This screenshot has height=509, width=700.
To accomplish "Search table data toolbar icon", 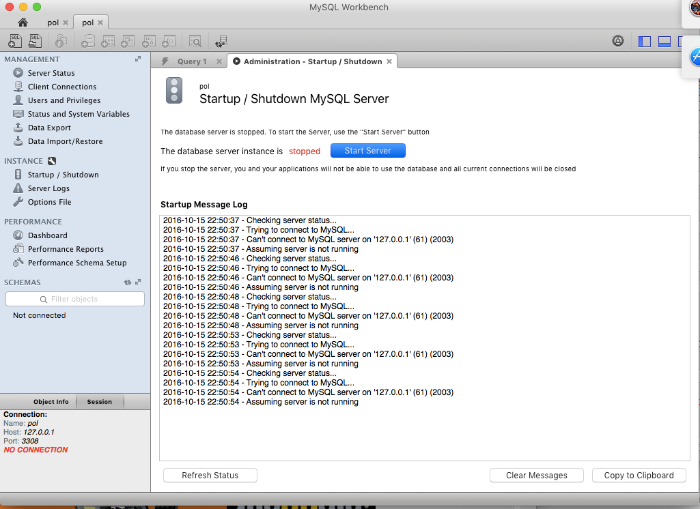I will (x=195, y=41).
